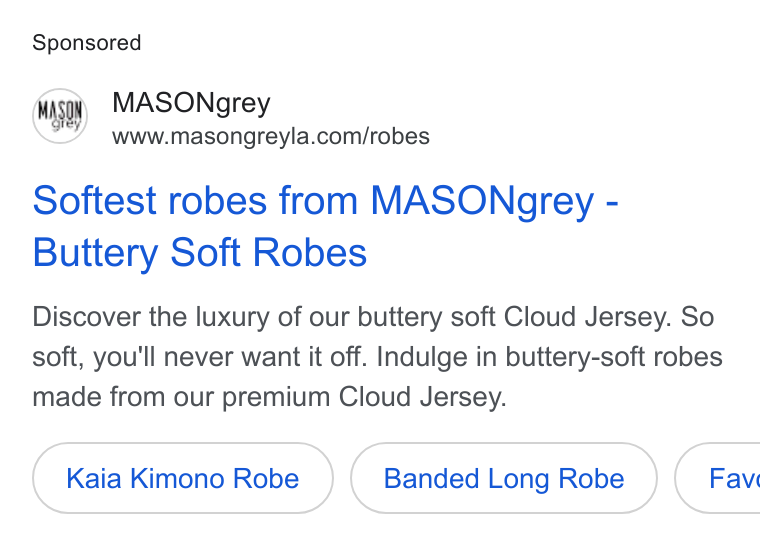Select the Kaia Kimono Robe chip
Viewport: 760px width, 546px height.
point(183,478)
